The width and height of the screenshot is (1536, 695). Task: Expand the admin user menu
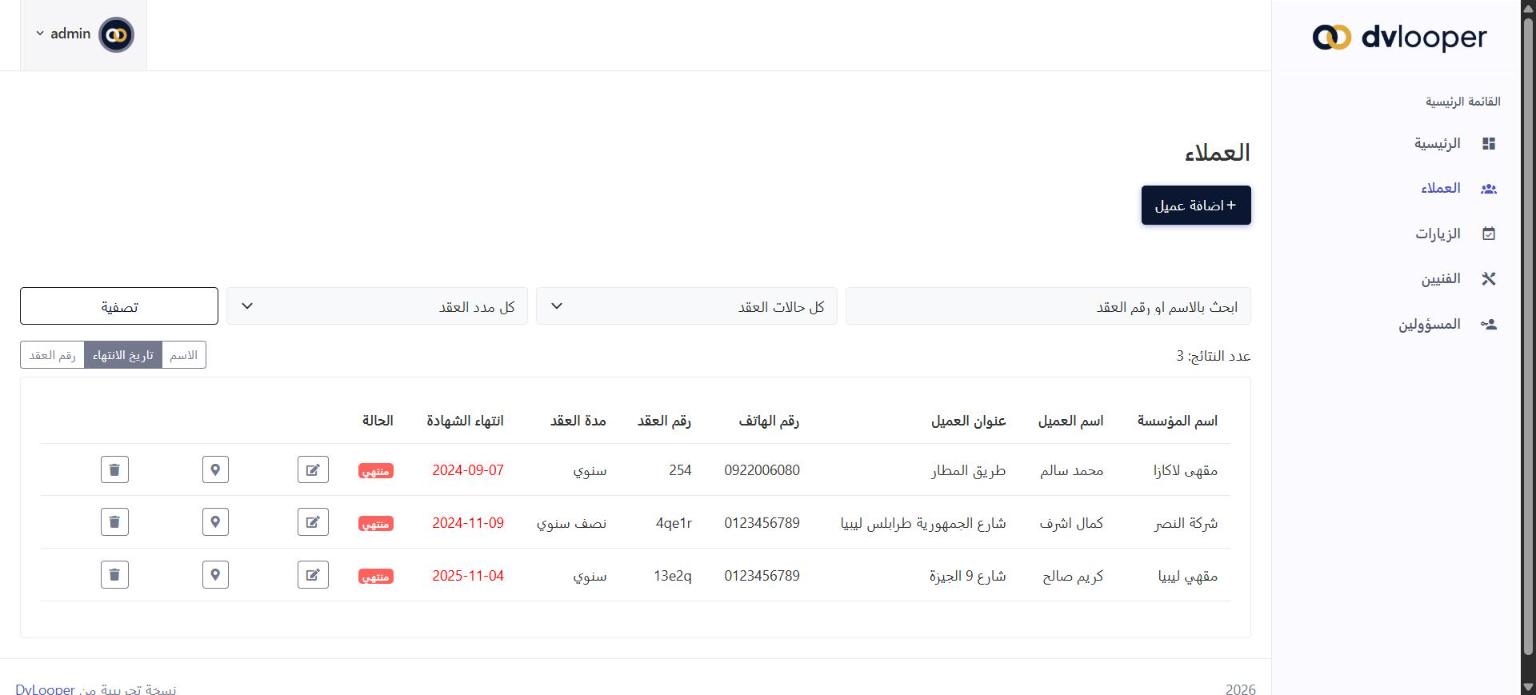point(84,35)
